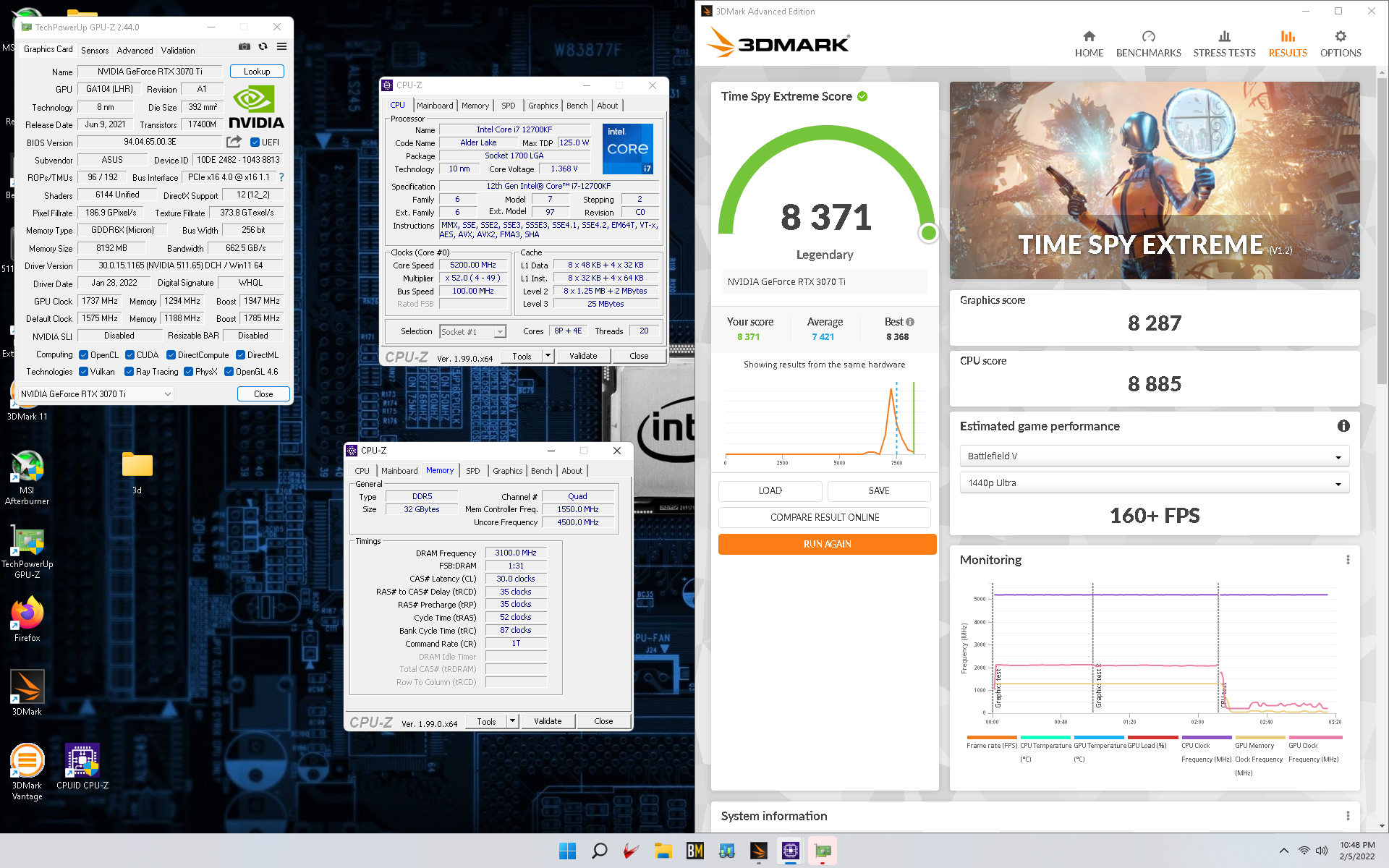Open GPU selection dropdown in GPU-Z
The width and height of the screenshot is (1389, 868).
click(95, 393)
